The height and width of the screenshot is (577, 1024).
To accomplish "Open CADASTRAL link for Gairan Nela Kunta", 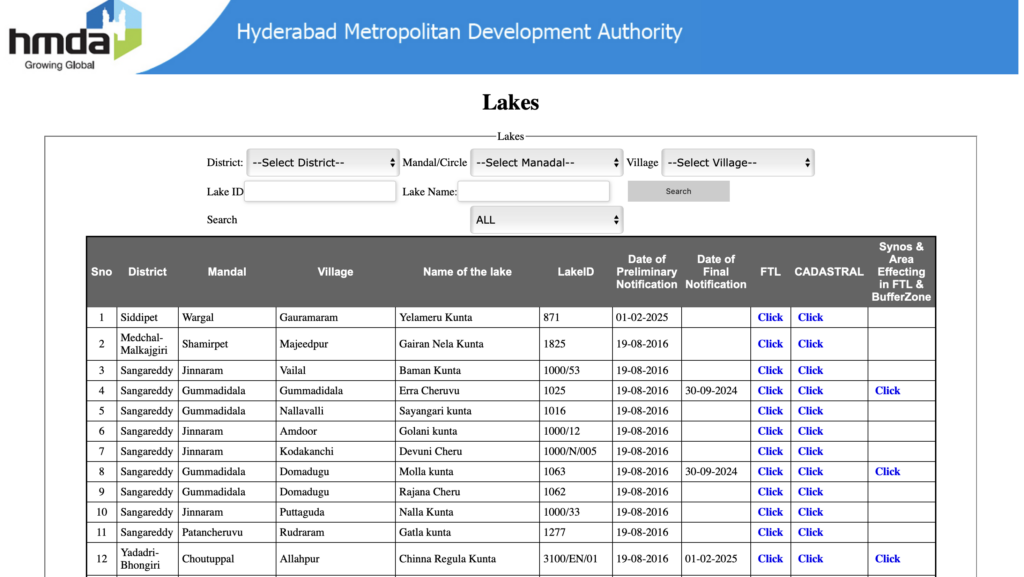I will (x=810, y=344).
